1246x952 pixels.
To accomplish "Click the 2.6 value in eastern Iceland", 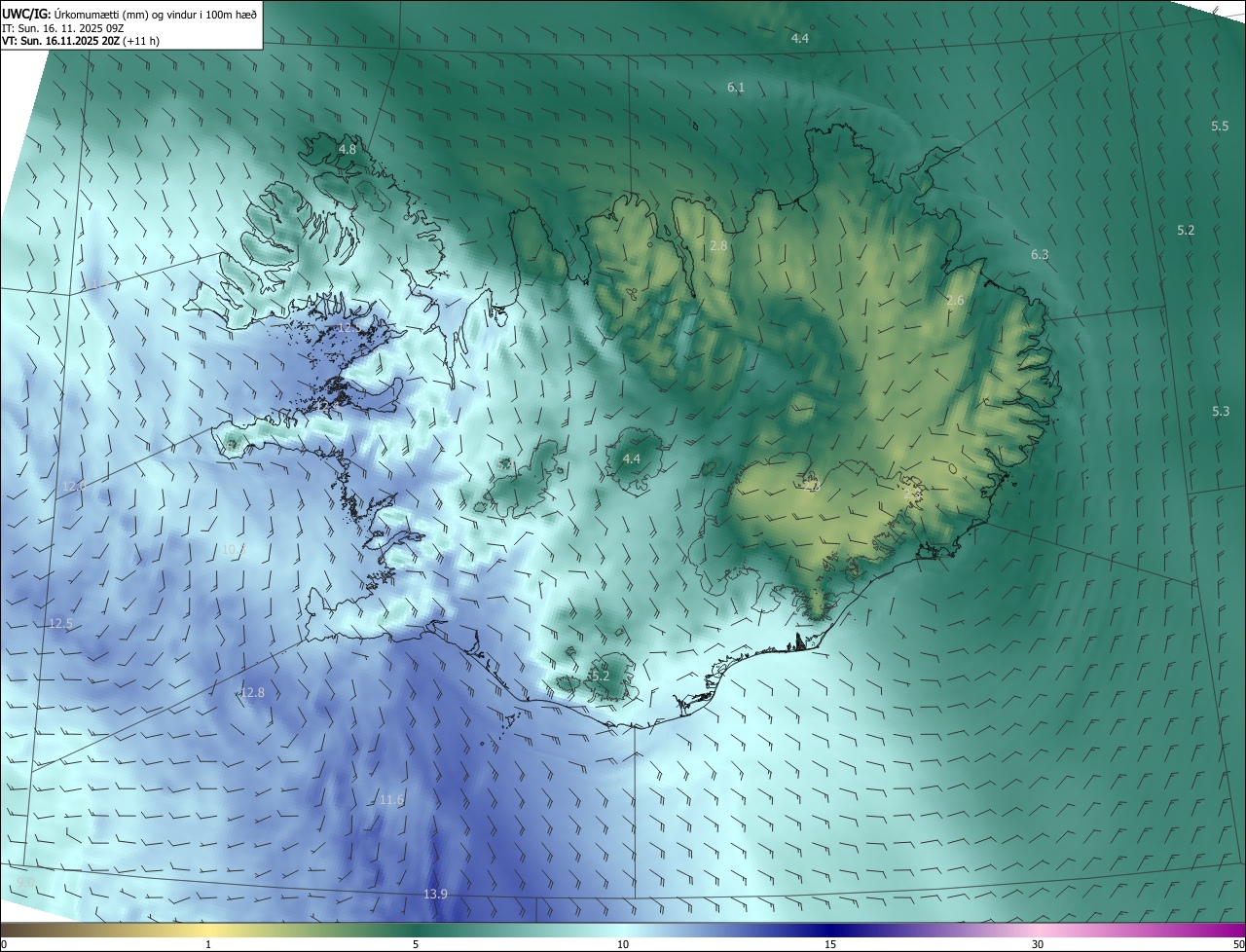I will click(x=955, y=301).
